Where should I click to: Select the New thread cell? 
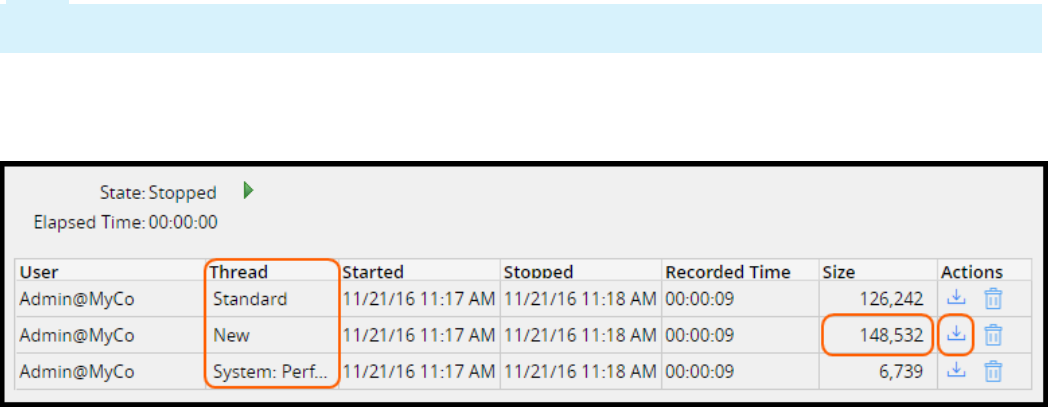pos(231,335)
